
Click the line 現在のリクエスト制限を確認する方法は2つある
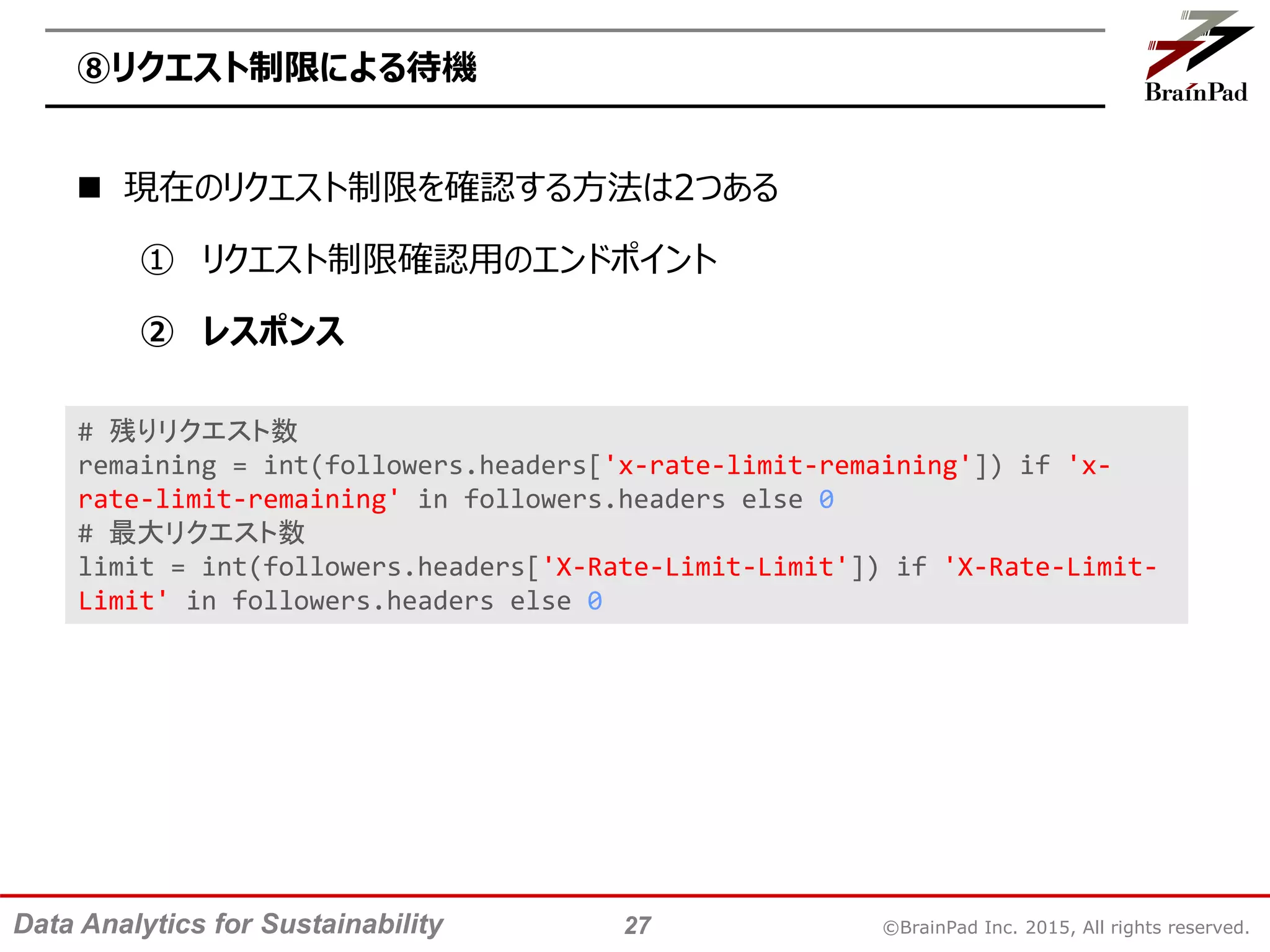[451, 187]
